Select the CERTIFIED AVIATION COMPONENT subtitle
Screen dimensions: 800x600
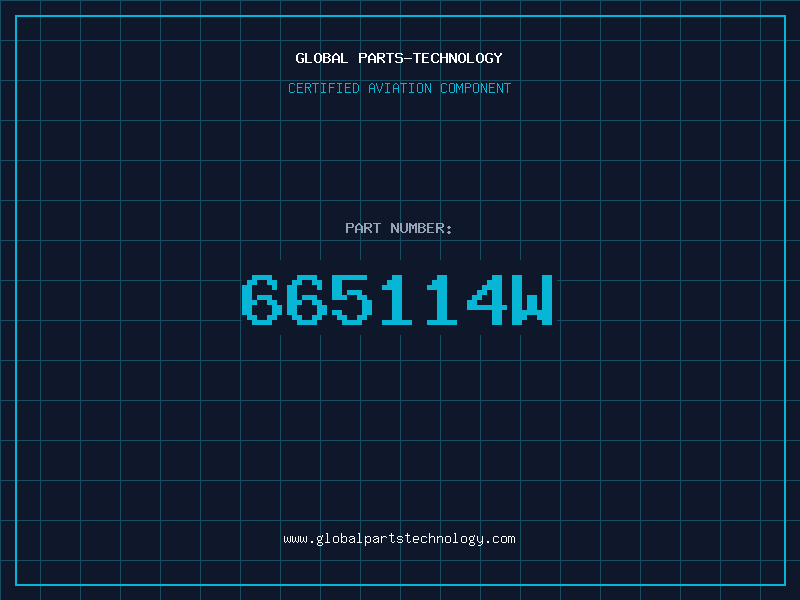click(399, 88)
